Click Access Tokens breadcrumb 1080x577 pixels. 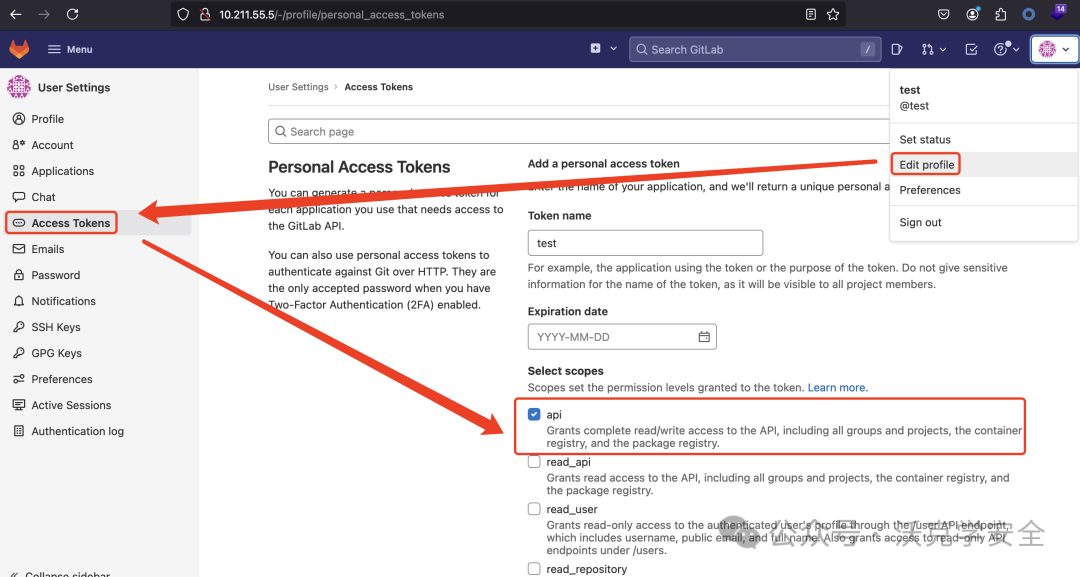(378, 87)
